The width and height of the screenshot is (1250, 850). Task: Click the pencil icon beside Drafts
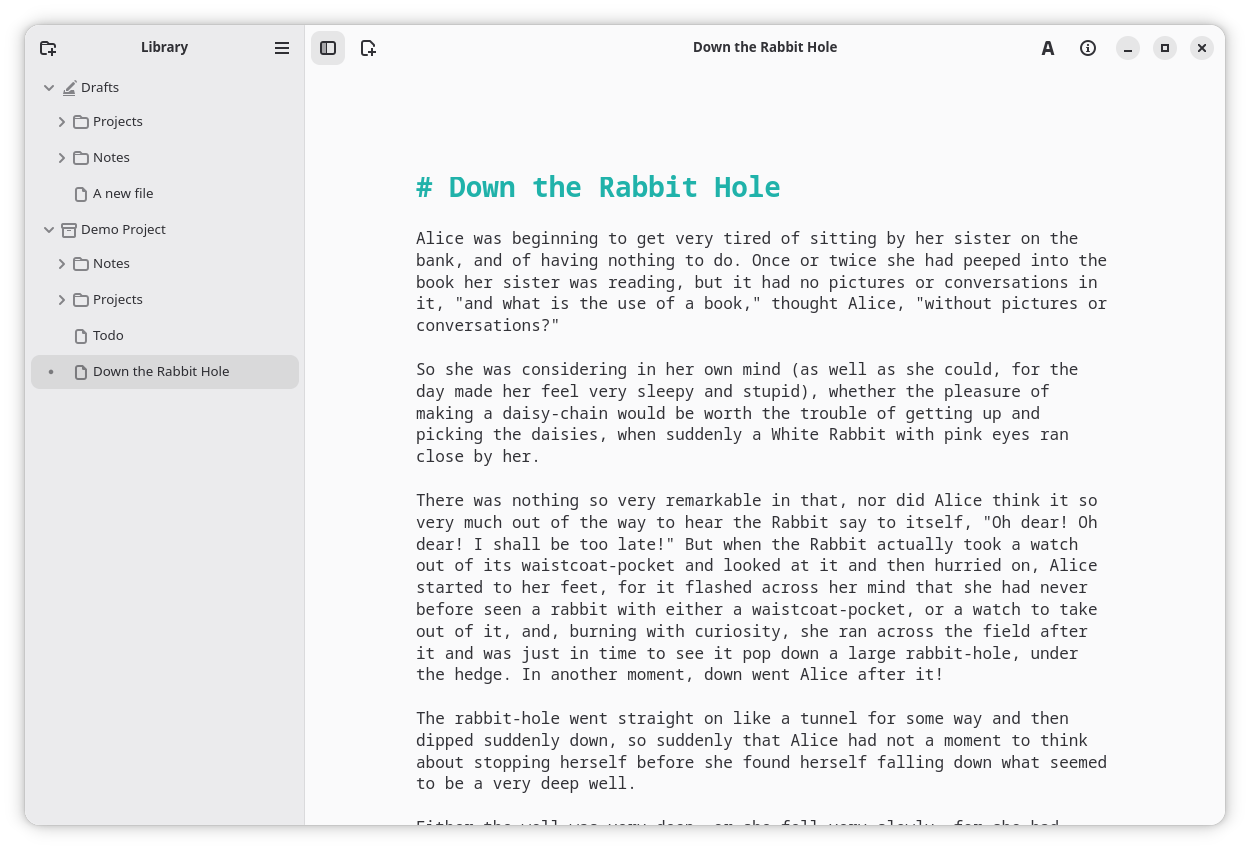click(69, 87)
